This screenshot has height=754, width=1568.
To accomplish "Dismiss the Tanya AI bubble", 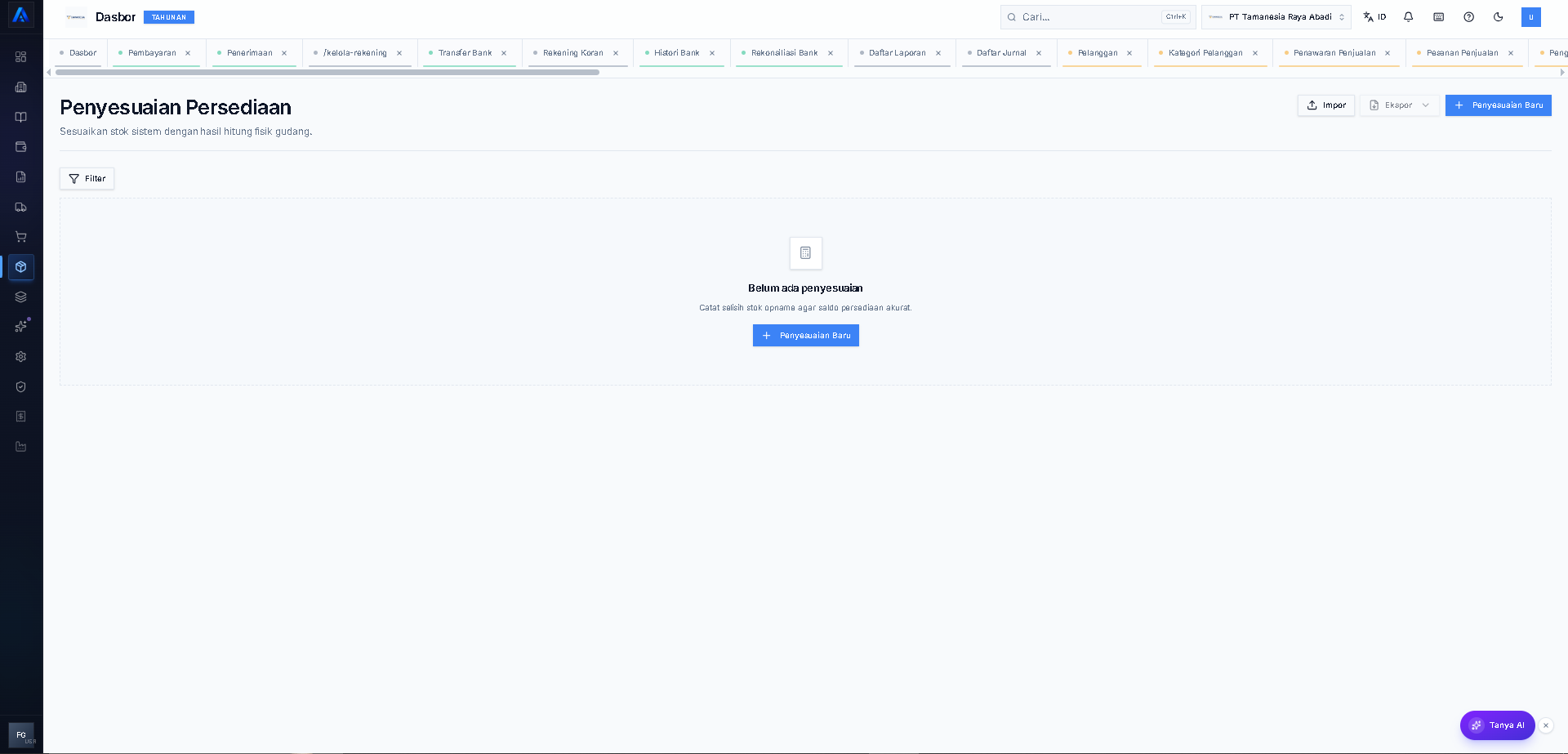I will click(x=1546, y=725).
